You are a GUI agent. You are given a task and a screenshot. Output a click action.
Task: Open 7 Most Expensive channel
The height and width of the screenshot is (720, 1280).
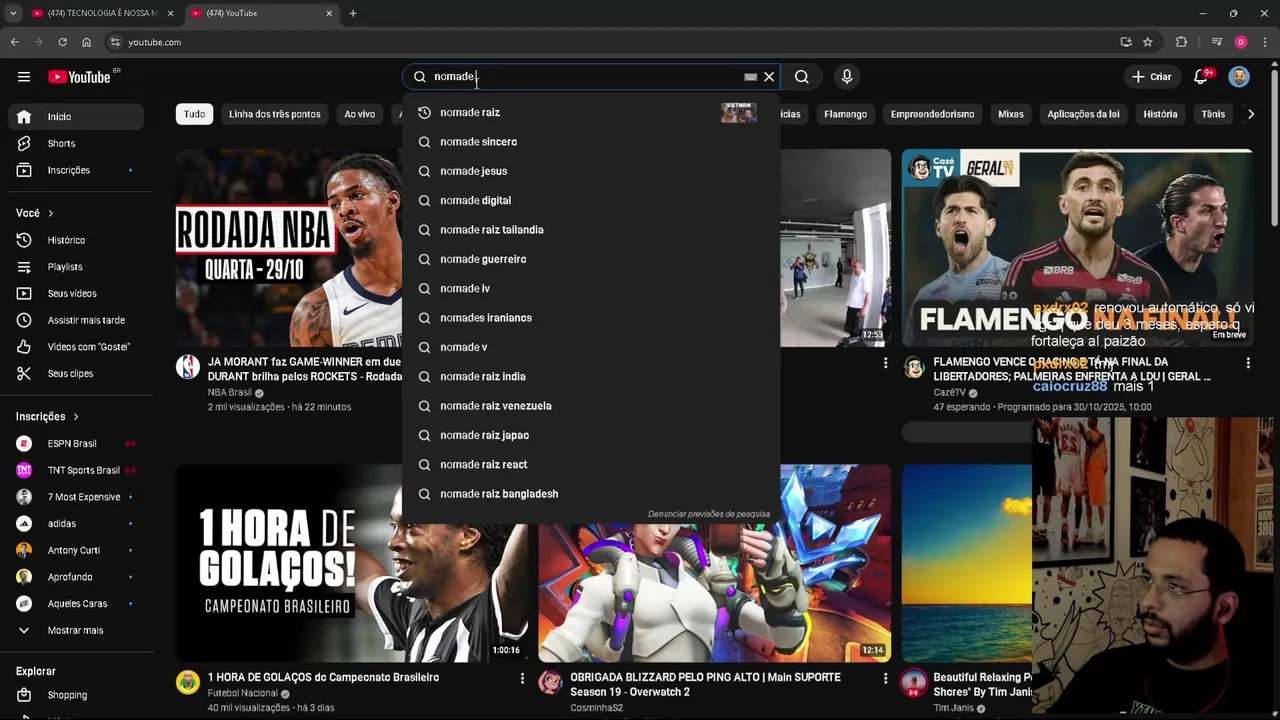[x=76, y=497]
